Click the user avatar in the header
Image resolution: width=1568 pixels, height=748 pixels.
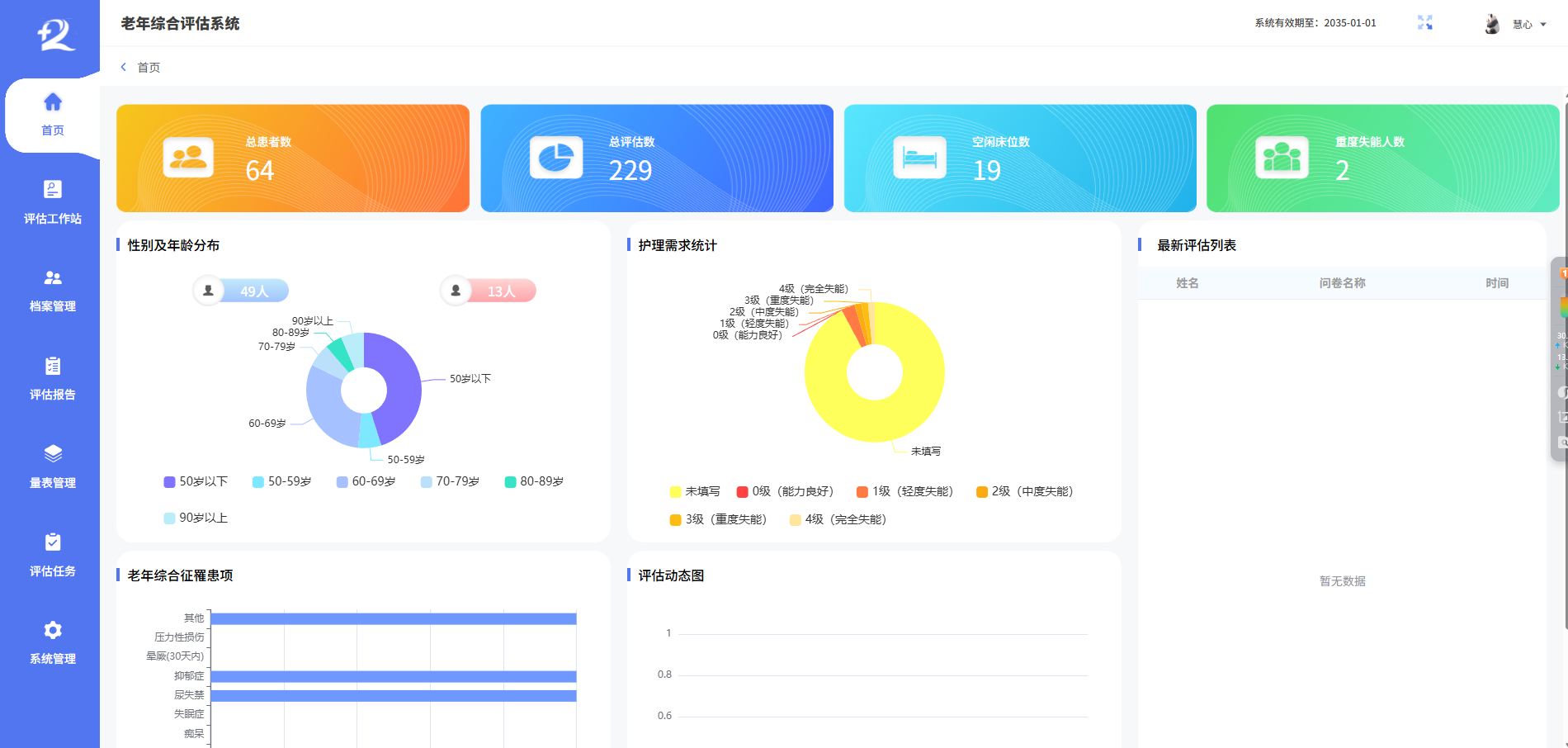point(1492,24)
